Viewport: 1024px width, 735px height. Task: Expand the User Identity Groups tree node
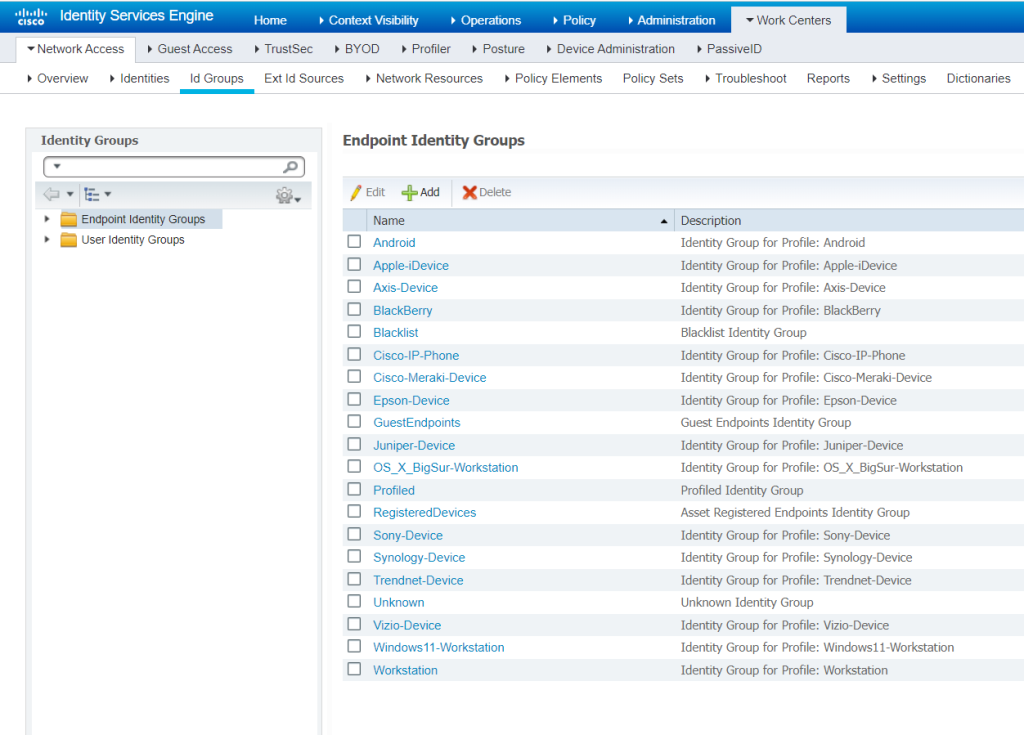(x=46, y=240)
